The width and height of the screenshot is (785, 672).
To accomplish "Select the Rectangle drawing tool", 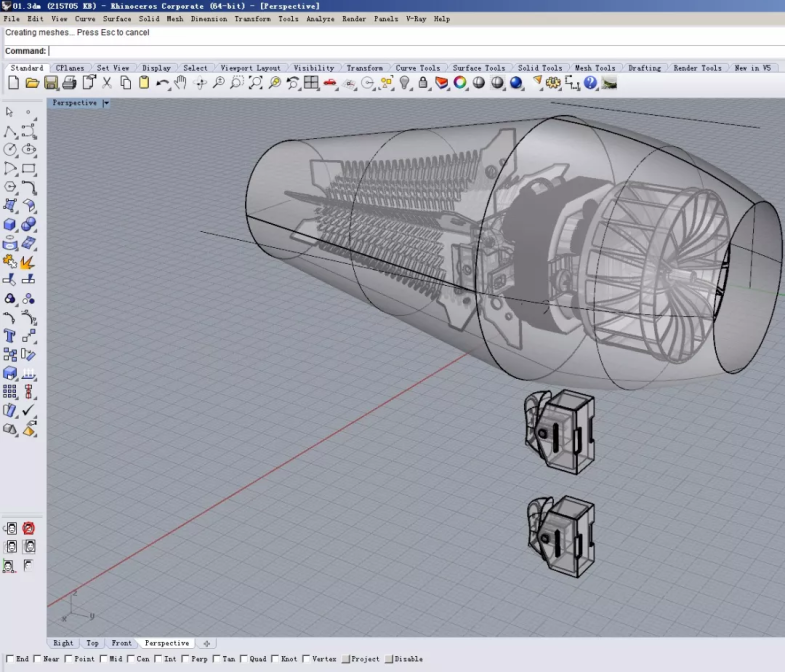I will coord(29,169).
